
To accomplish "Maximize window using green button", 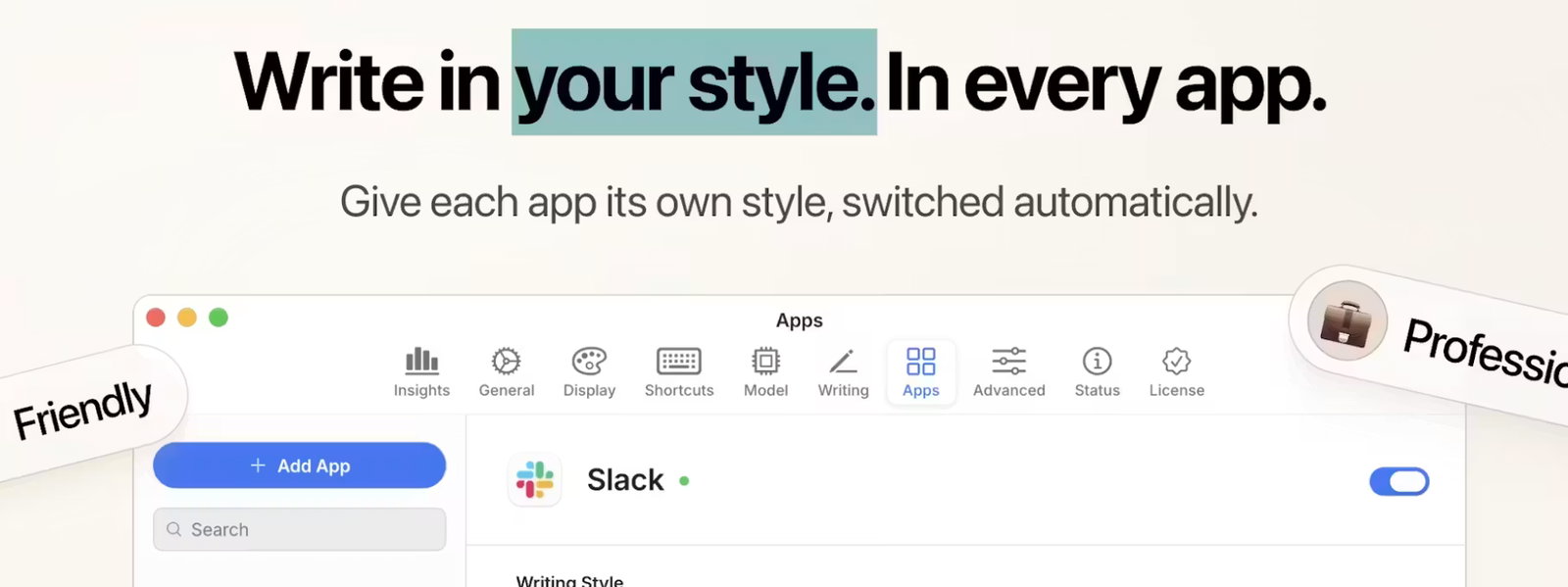I will [219, 318].
